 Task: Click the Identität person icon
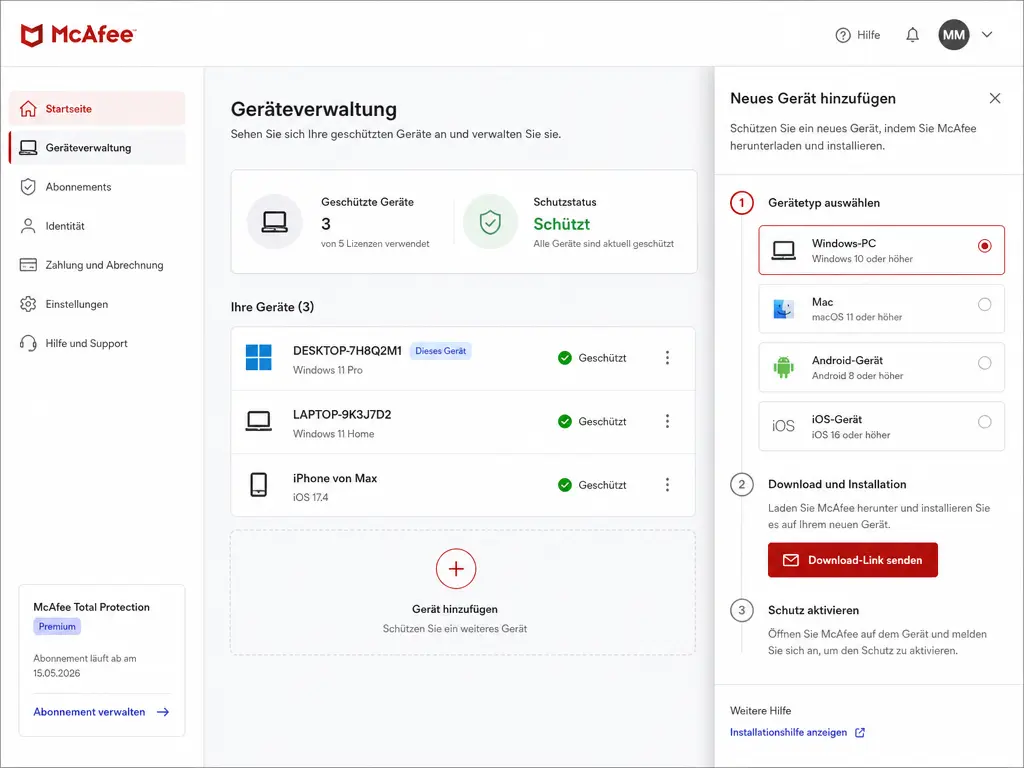tap(28, 226)
